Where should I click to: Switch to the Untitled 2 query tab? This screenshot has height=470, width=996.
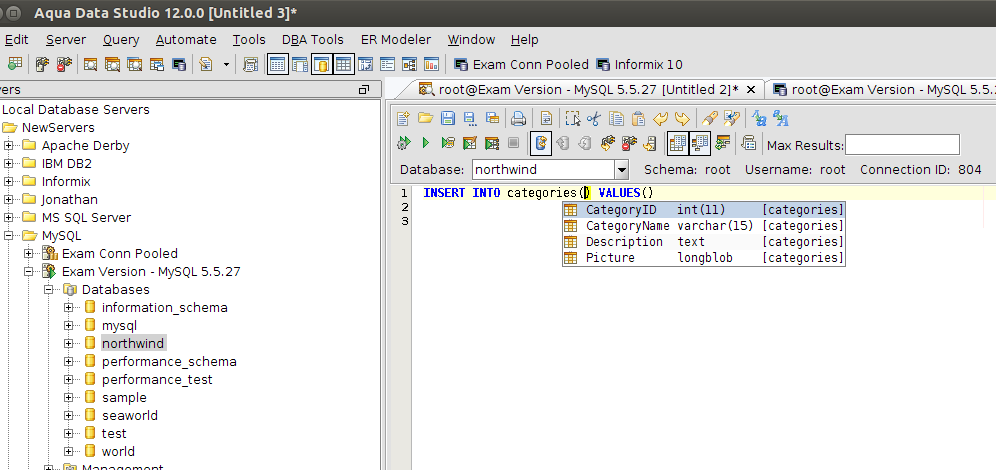pyautogui.click(x=579, y=90)
